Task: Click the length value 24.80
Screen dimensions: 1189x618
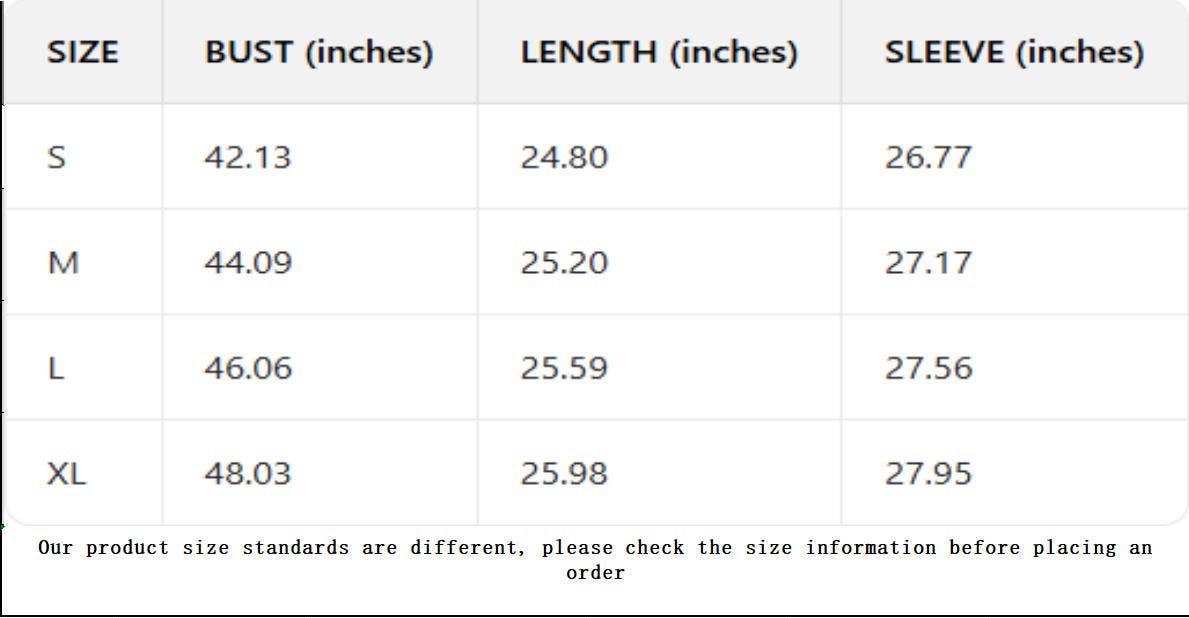Action: [564, 158]
